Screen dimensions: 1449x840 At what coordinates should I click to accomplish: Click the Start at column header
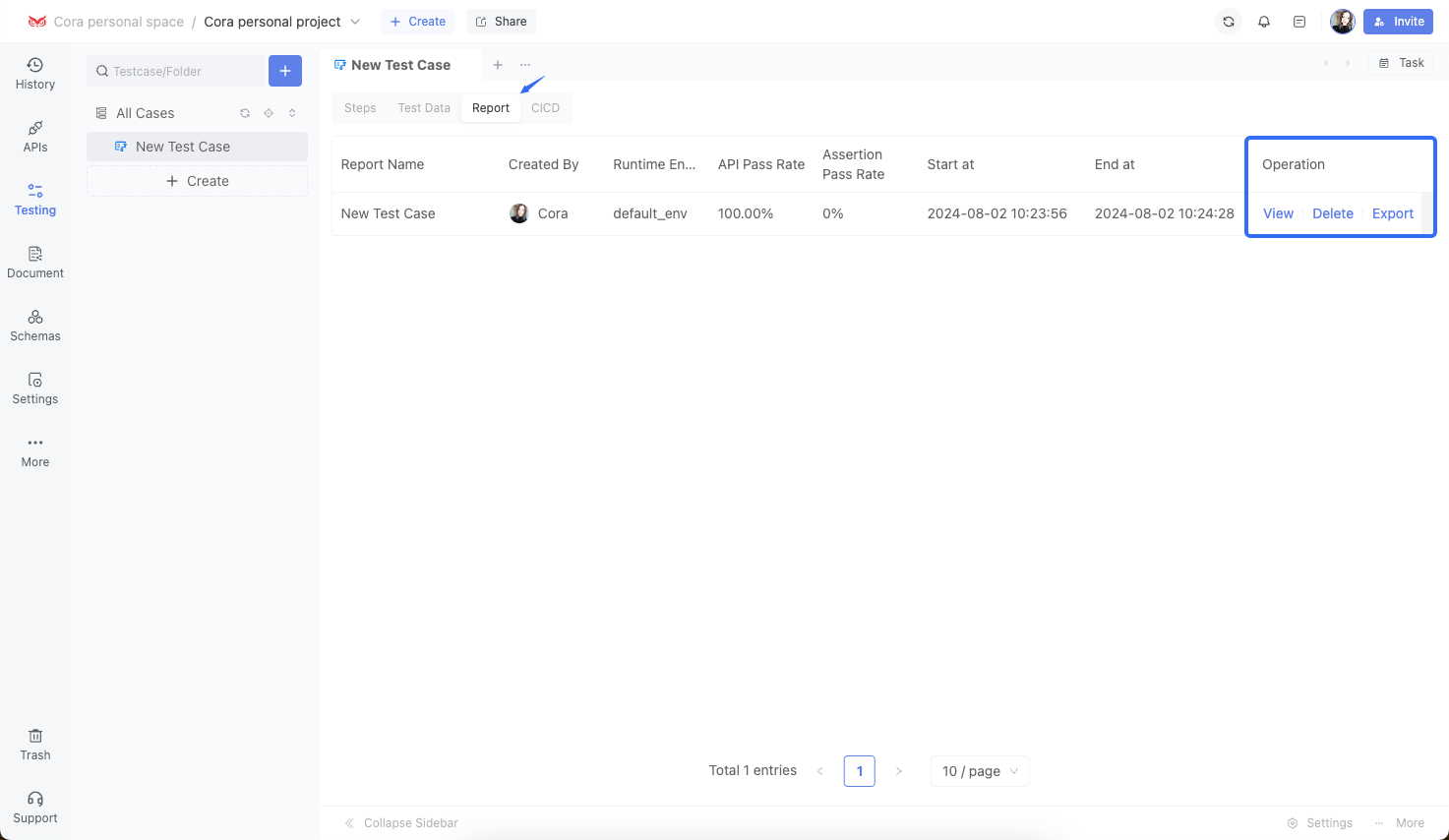(951, 164)
